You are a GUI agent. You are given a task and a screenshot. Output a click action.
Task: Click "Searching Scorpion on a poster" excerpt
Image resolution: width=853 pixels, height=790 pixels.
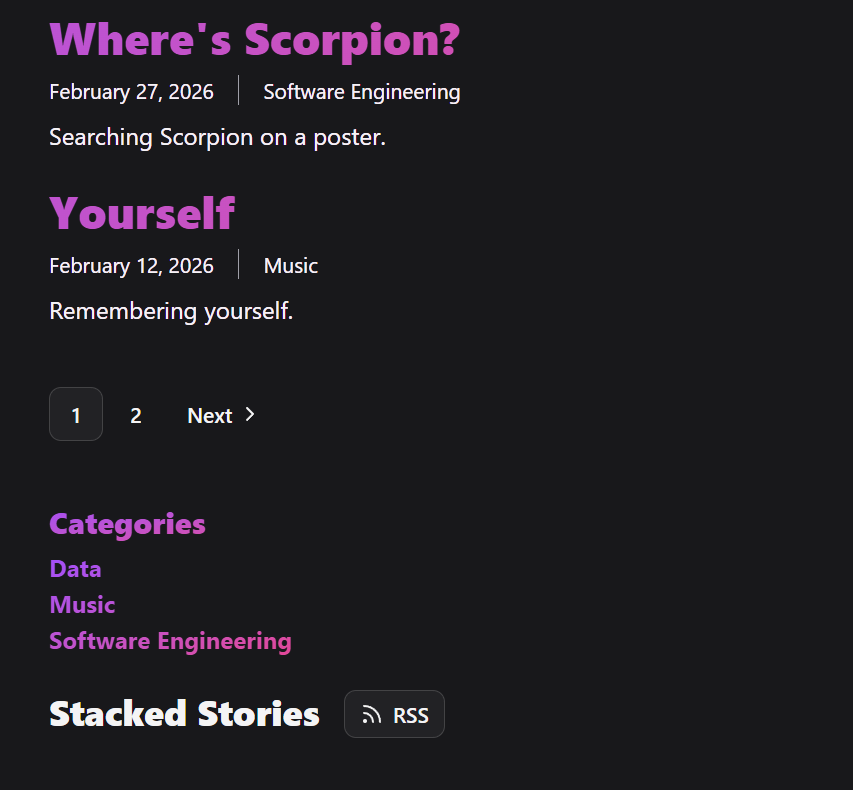[x=218, y=137]
